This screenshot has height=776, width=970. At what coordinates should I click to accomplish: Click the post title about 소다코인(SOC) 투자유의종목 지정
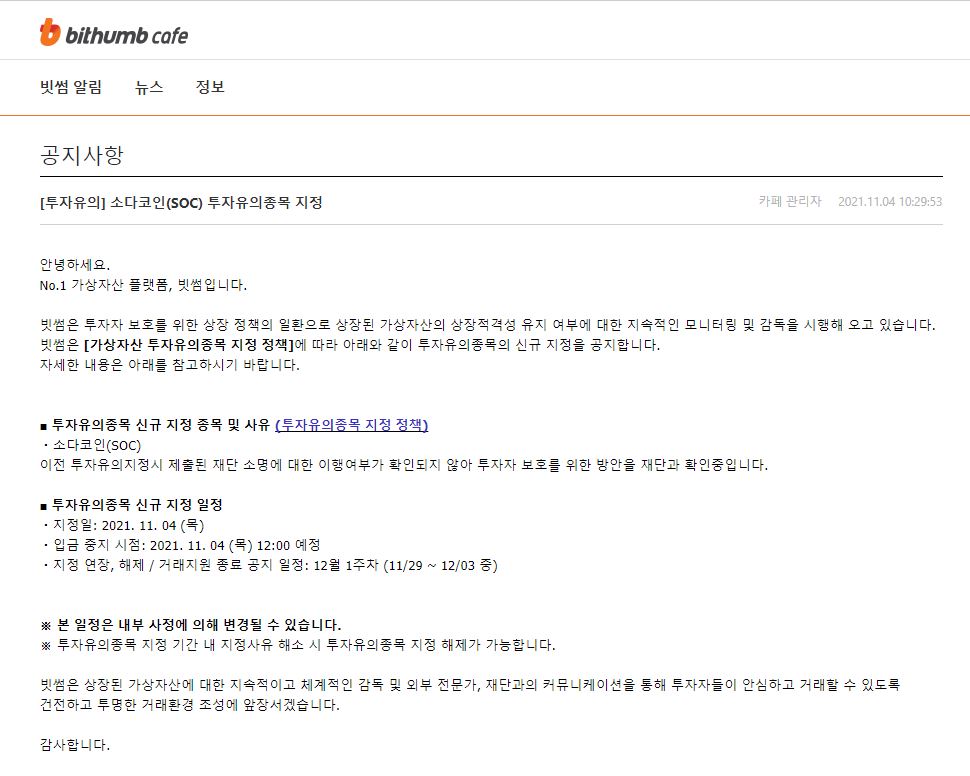(181, 202)
